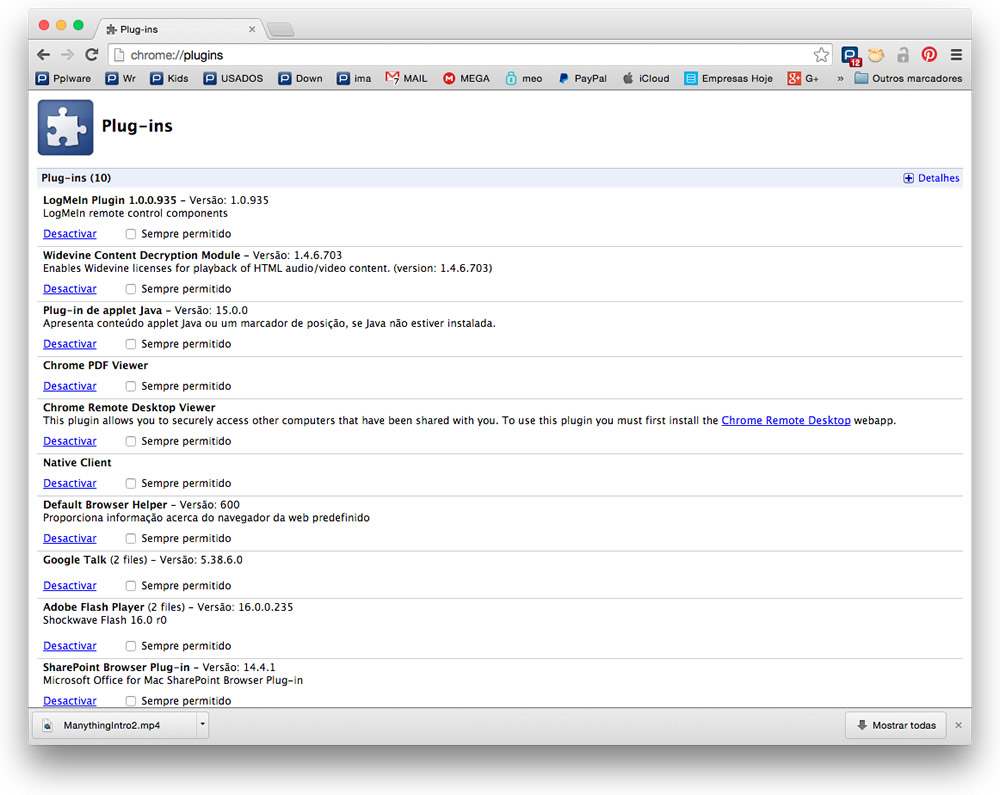The height and width of the screenshot is (795, 1000).
Task: Open the Wr bookmark
Action: coord(121,78)
